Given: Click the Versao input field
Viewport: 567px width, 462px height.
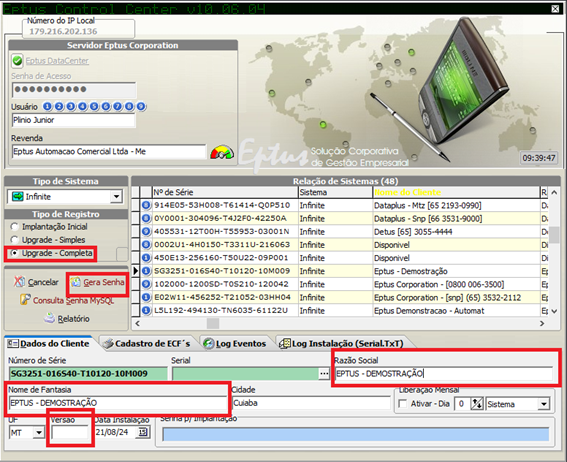Looking at the screenshot, I should pos(70,432).
